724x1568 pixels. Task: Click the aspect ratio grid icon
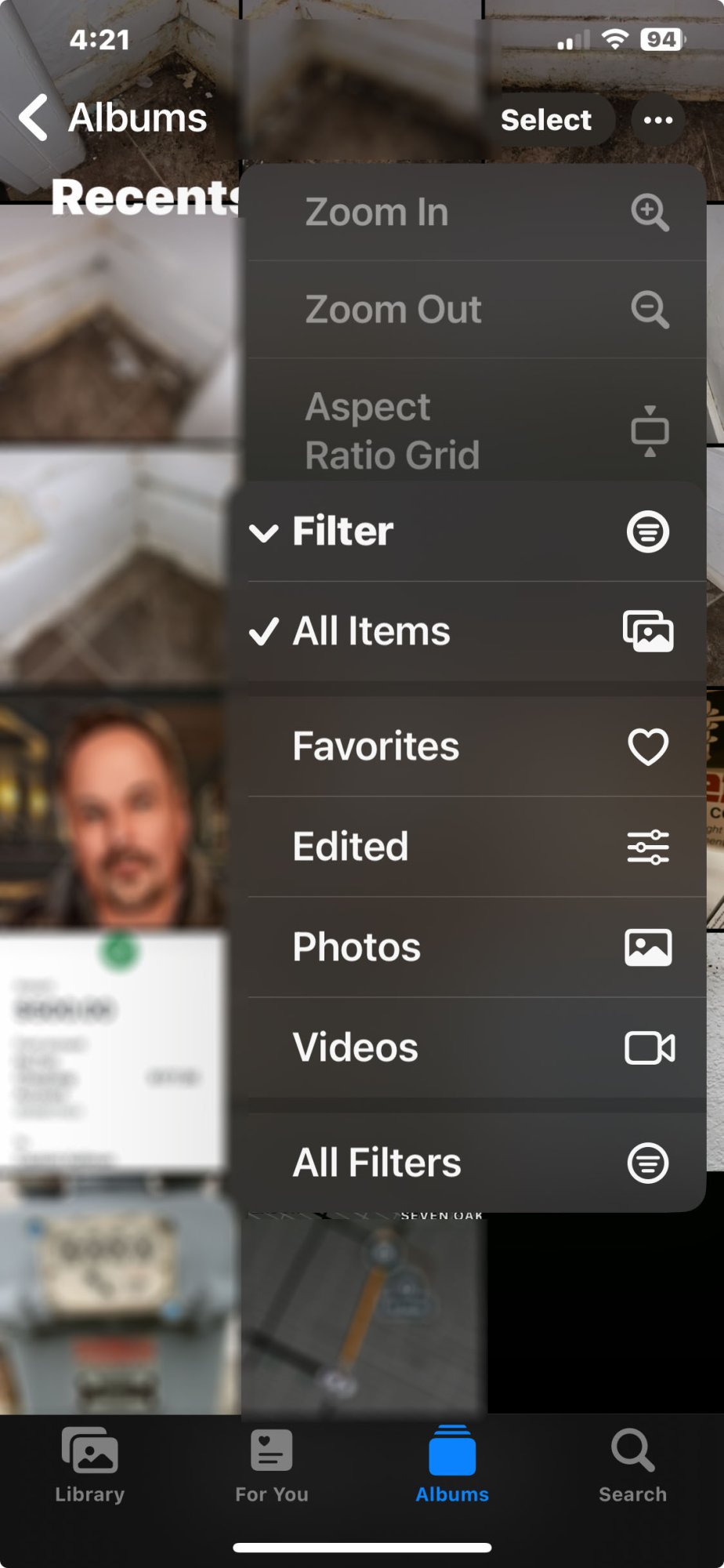point(650,430)
